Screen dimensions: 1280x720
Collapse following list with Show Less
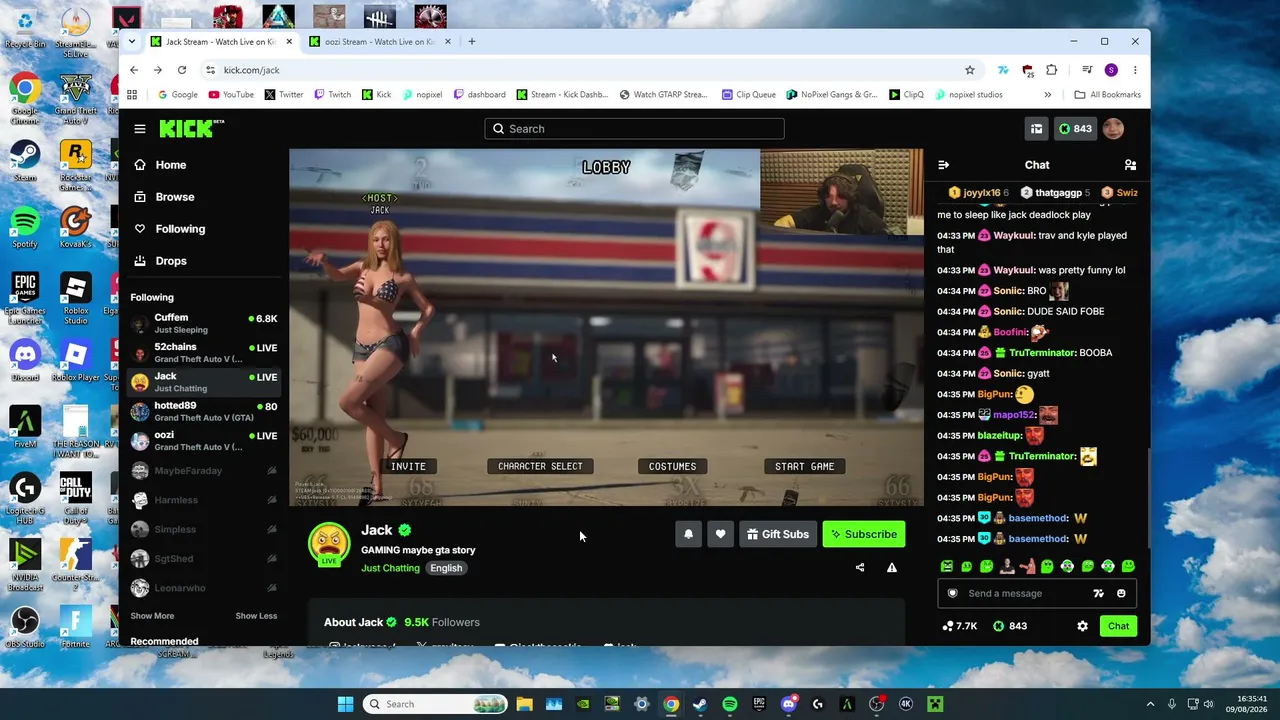256,616
